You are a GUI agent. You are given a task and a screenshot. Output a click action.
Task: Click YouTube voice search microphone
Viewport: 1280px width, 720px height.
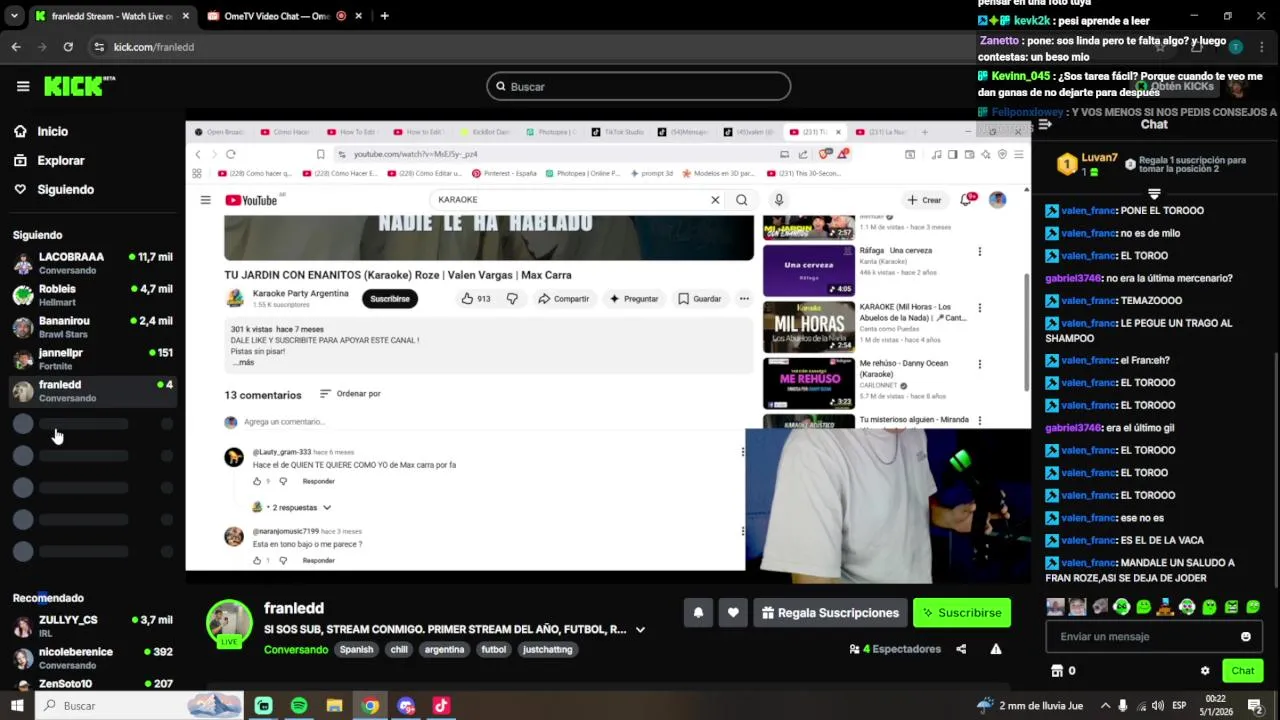[x=779, y=200]
